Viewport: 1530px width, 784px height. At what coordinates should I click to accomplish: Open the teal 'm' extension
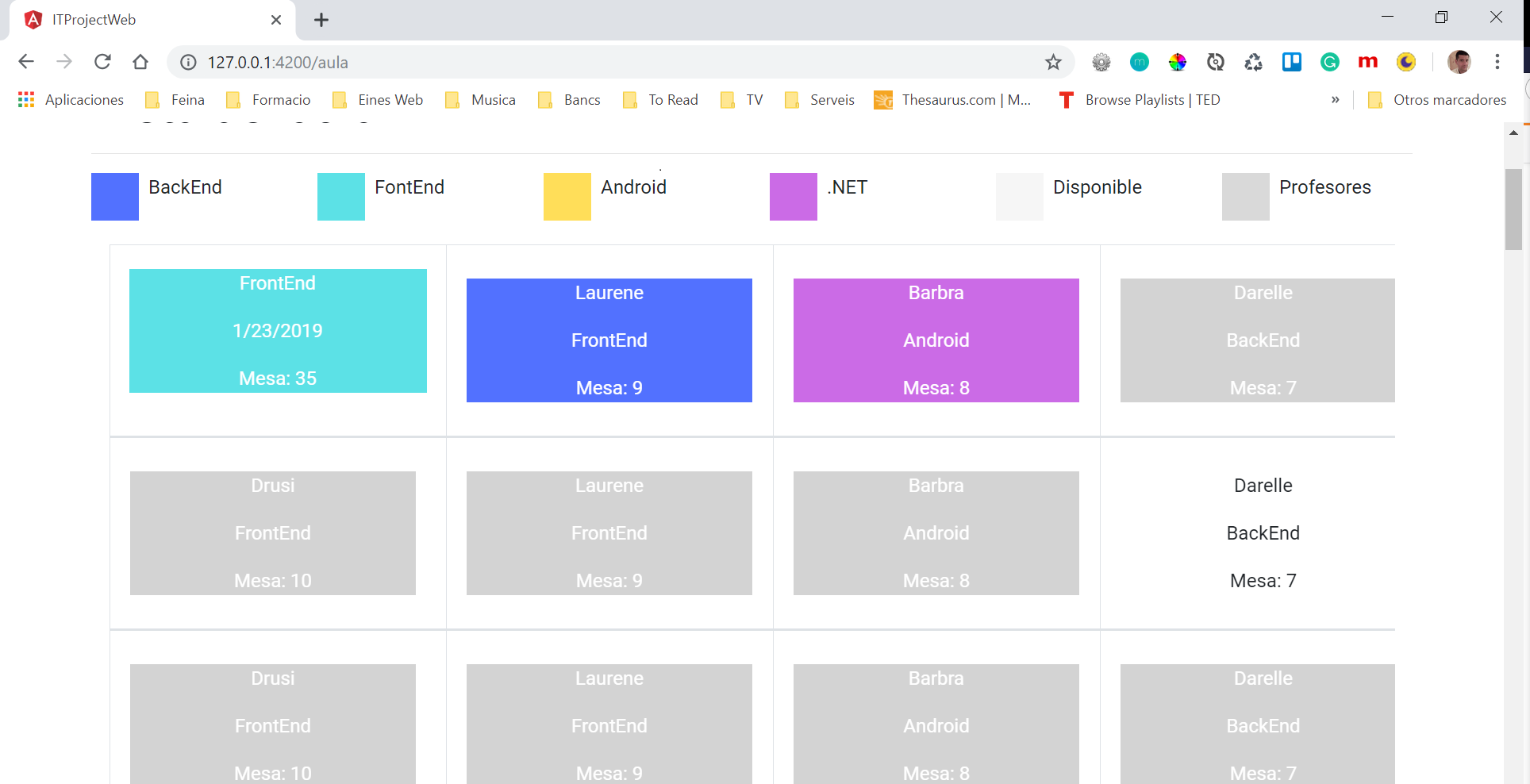pos(1140,62)
